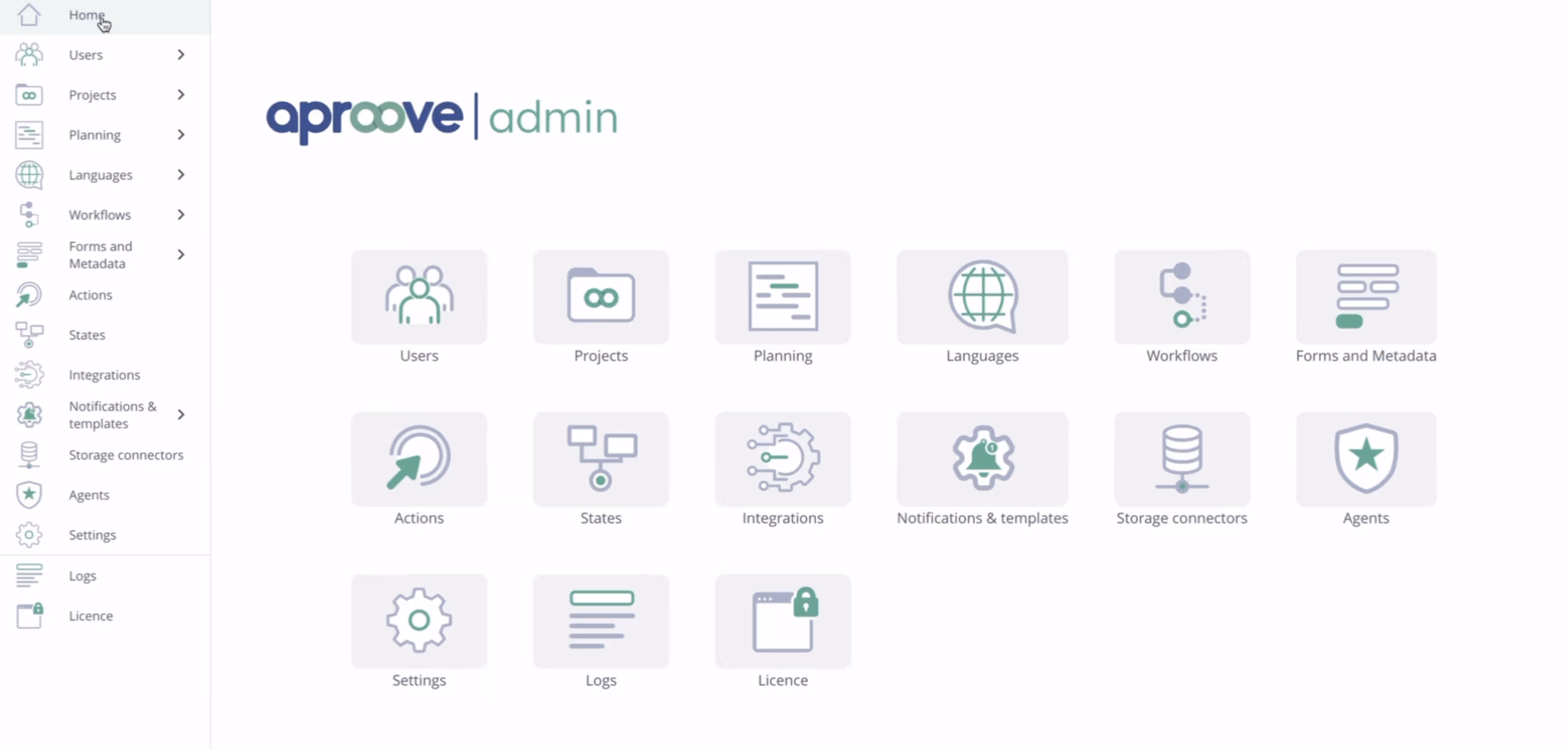Go to Logs from the sidebar
The height and width of the screenshot is (750, 1568).
[106, 575]
